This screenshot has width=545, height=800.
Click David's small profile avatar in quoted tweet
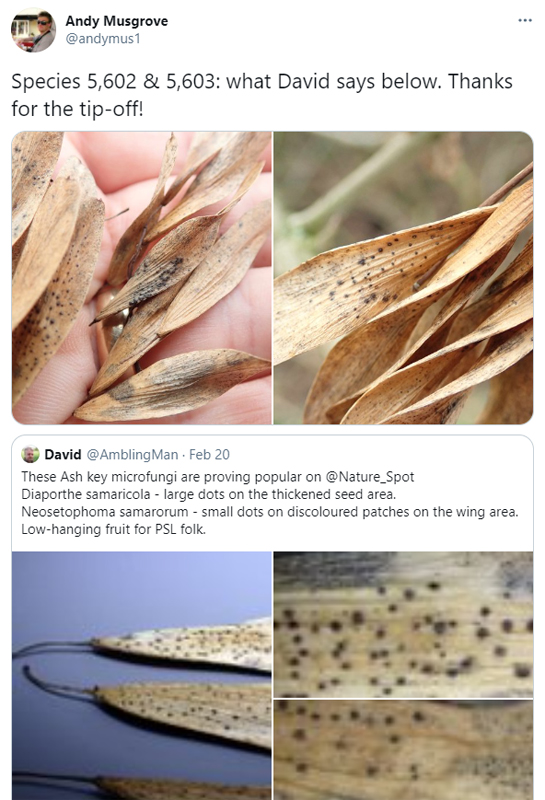30,454
